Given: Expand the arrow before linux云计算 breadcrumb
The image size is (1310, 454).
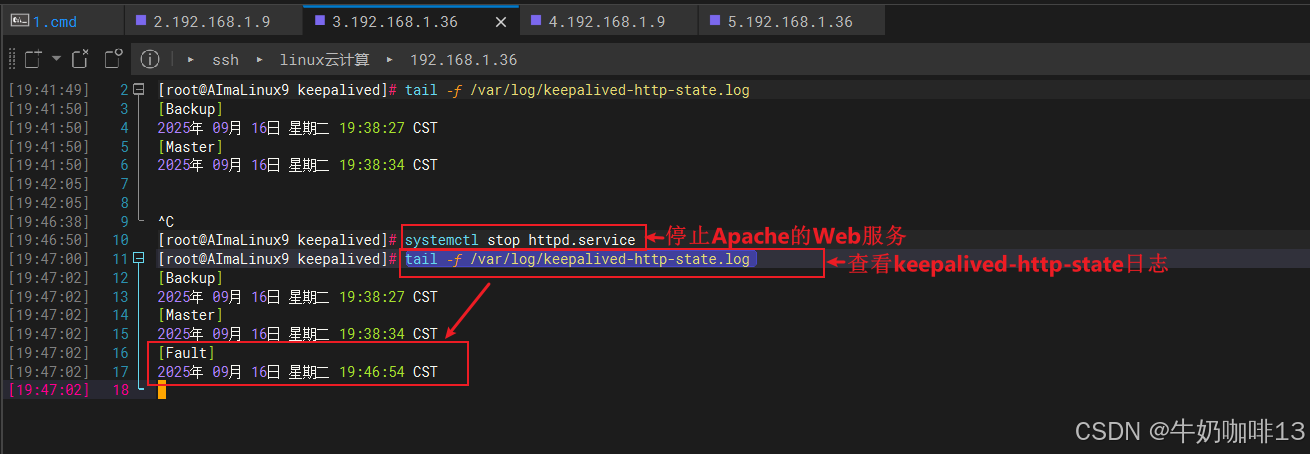Looking at the screenshot, I should 259,60.
